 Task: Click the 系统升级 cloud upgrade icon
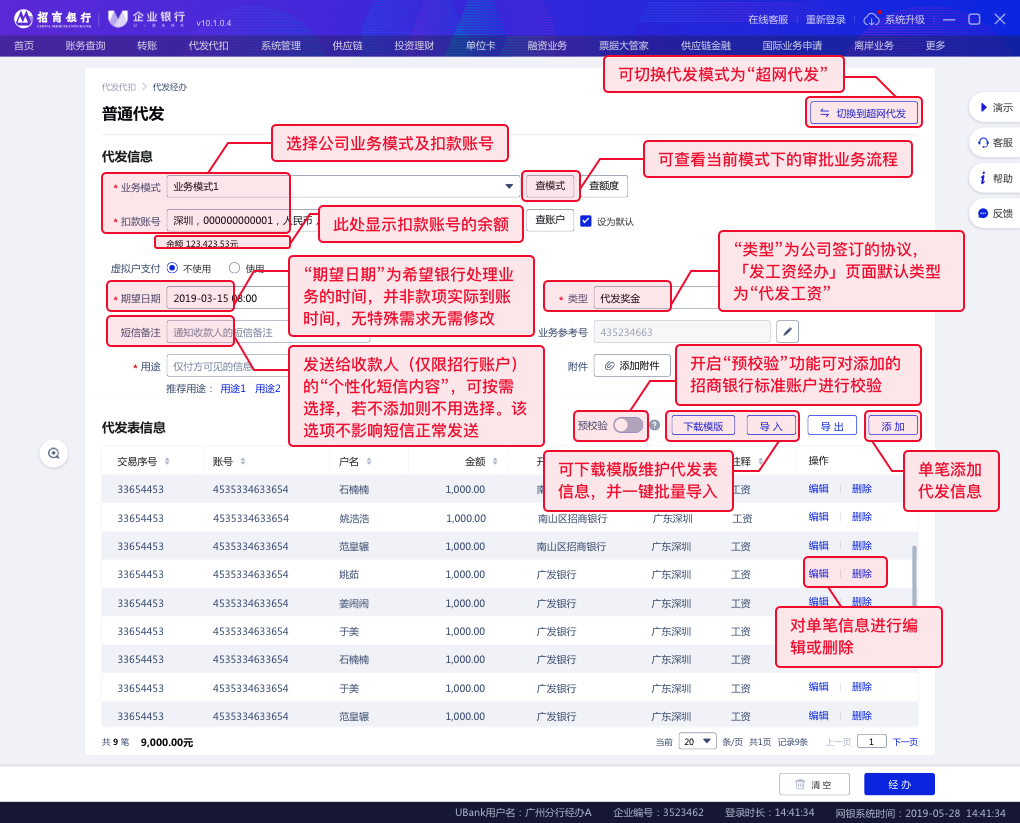pos(872,19)
